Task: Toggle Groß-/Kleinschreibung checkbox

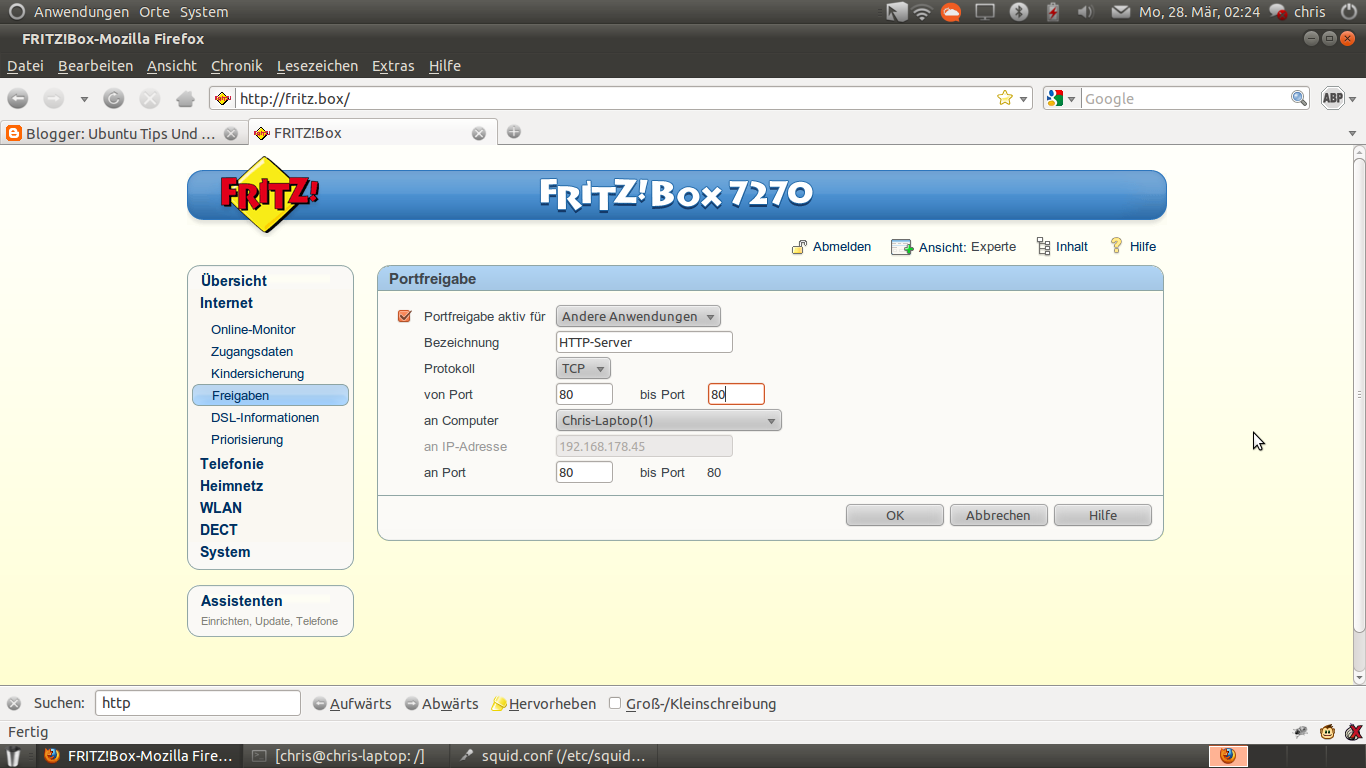Action: click(x=615, y=703)
